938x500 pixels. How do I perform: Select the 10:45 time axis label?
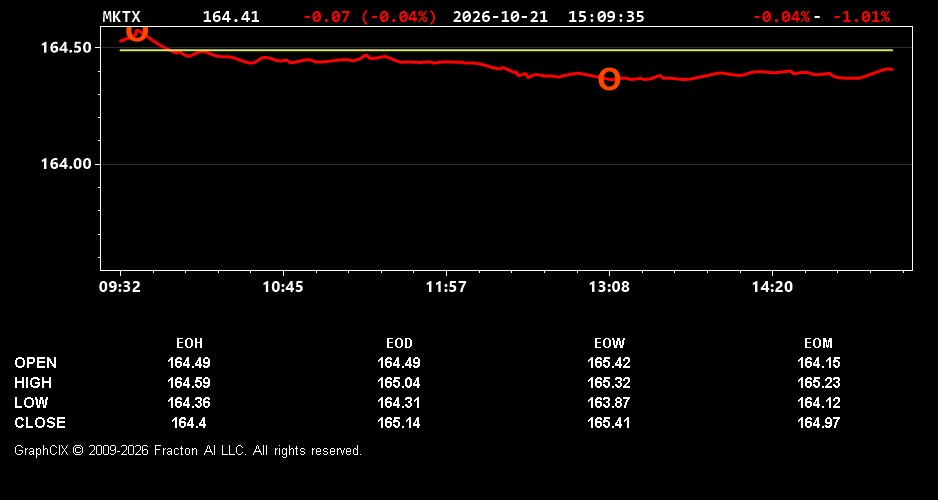(x=283, y=287)
